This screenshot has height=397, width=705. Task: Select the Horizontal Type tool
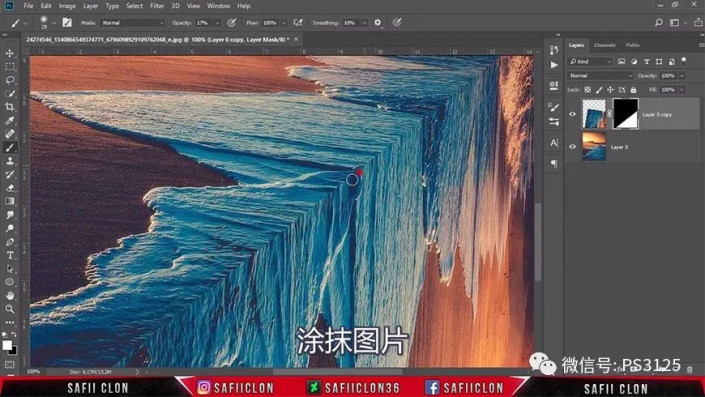pyautogui.click(x=9, y=255)
